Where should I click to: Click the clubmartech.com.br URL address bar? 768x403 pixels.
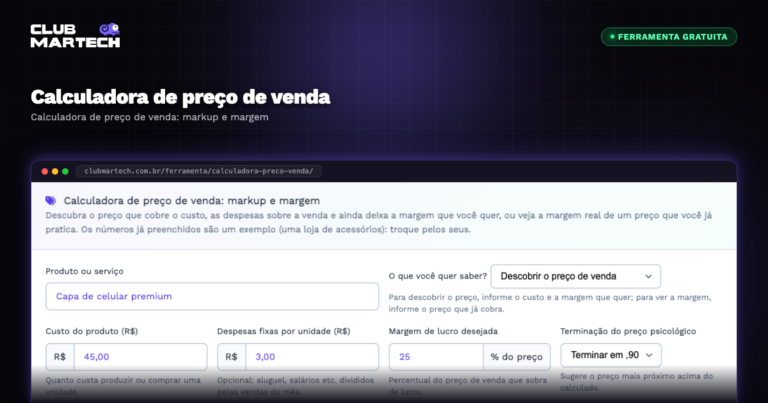(x=199, y=171)
